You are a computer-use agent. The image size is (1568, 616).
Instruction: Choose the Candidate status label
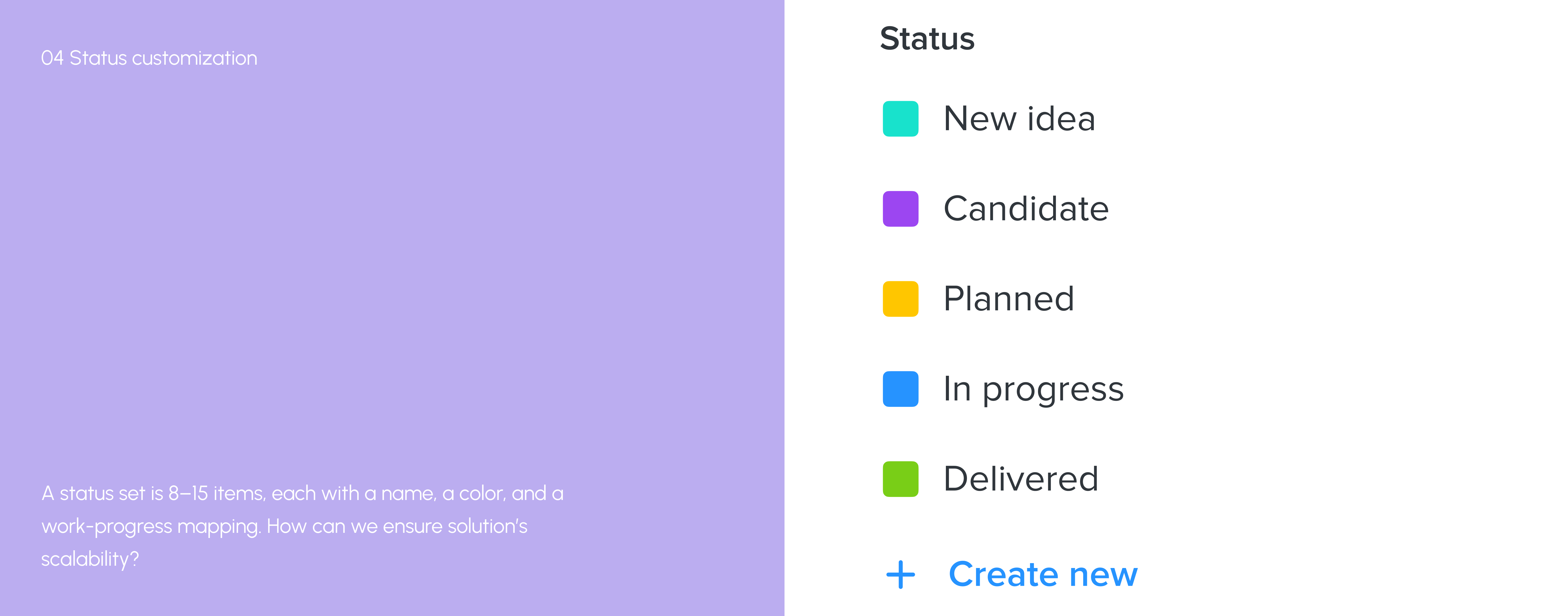1026,208
